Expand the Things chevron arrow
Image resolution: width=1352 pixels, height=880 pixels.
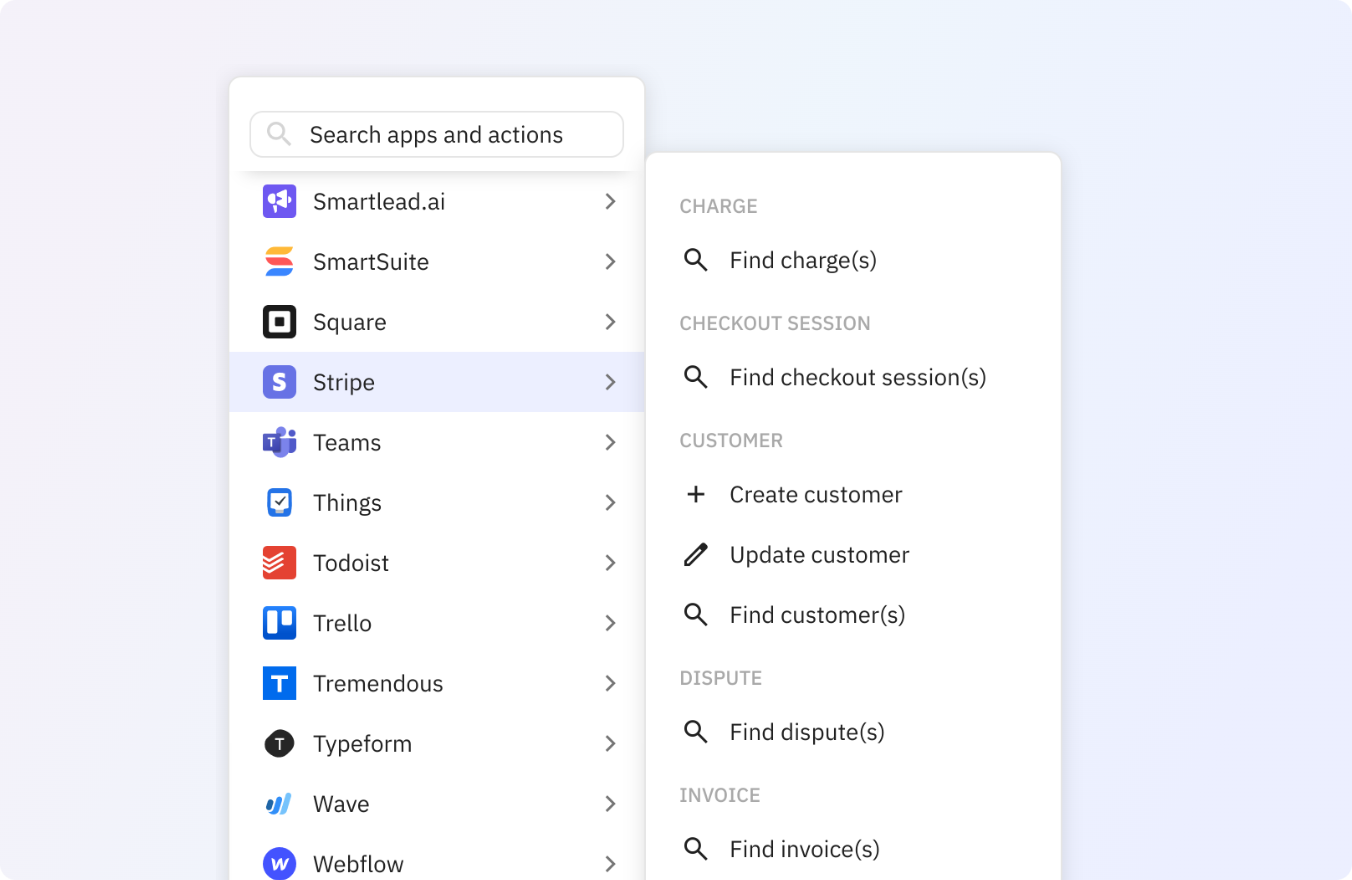(610, 502)
